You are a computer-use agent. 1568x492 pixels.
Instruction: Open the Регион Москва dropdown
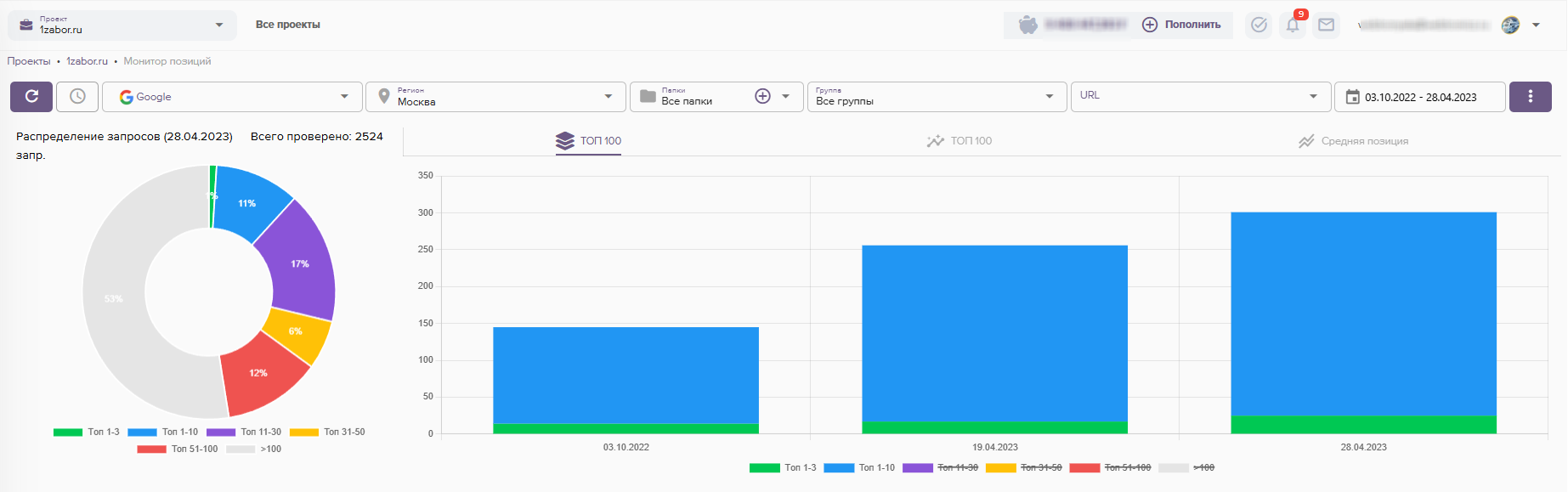(x=495, y=97)
